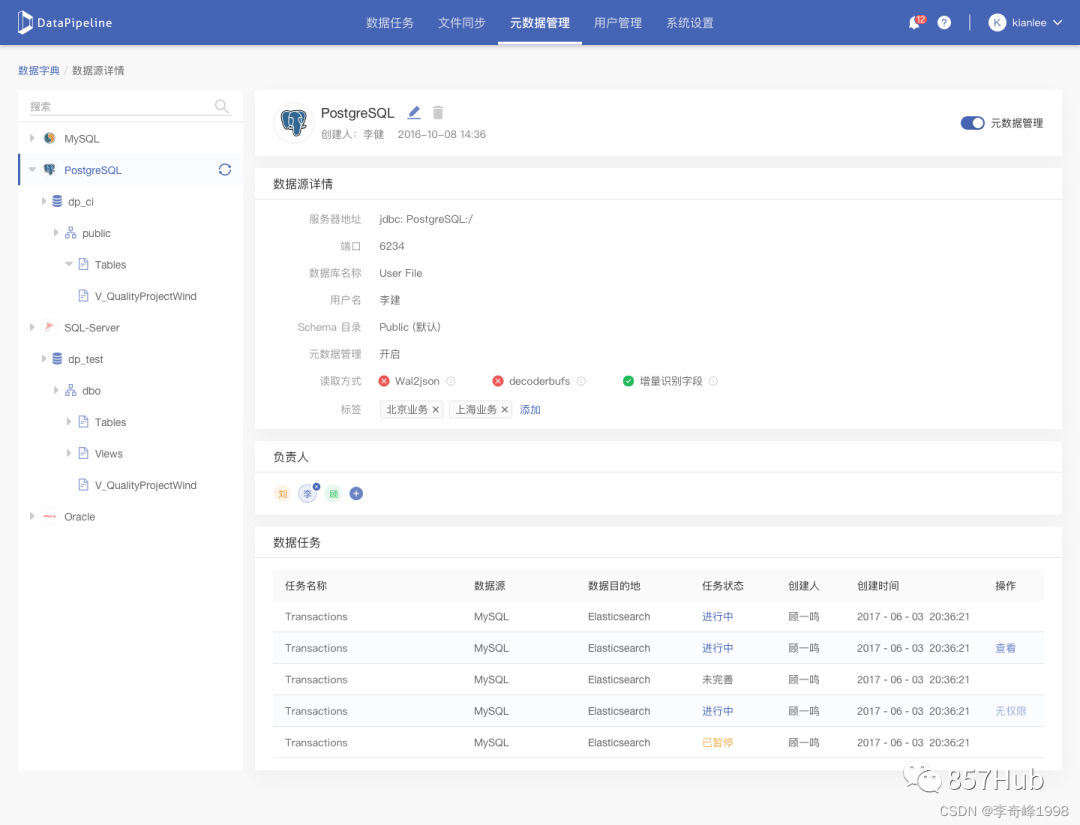Viewport: 1080px width, 825px height.
Task: Click the dp_test database icon
Action: [57, 359]
